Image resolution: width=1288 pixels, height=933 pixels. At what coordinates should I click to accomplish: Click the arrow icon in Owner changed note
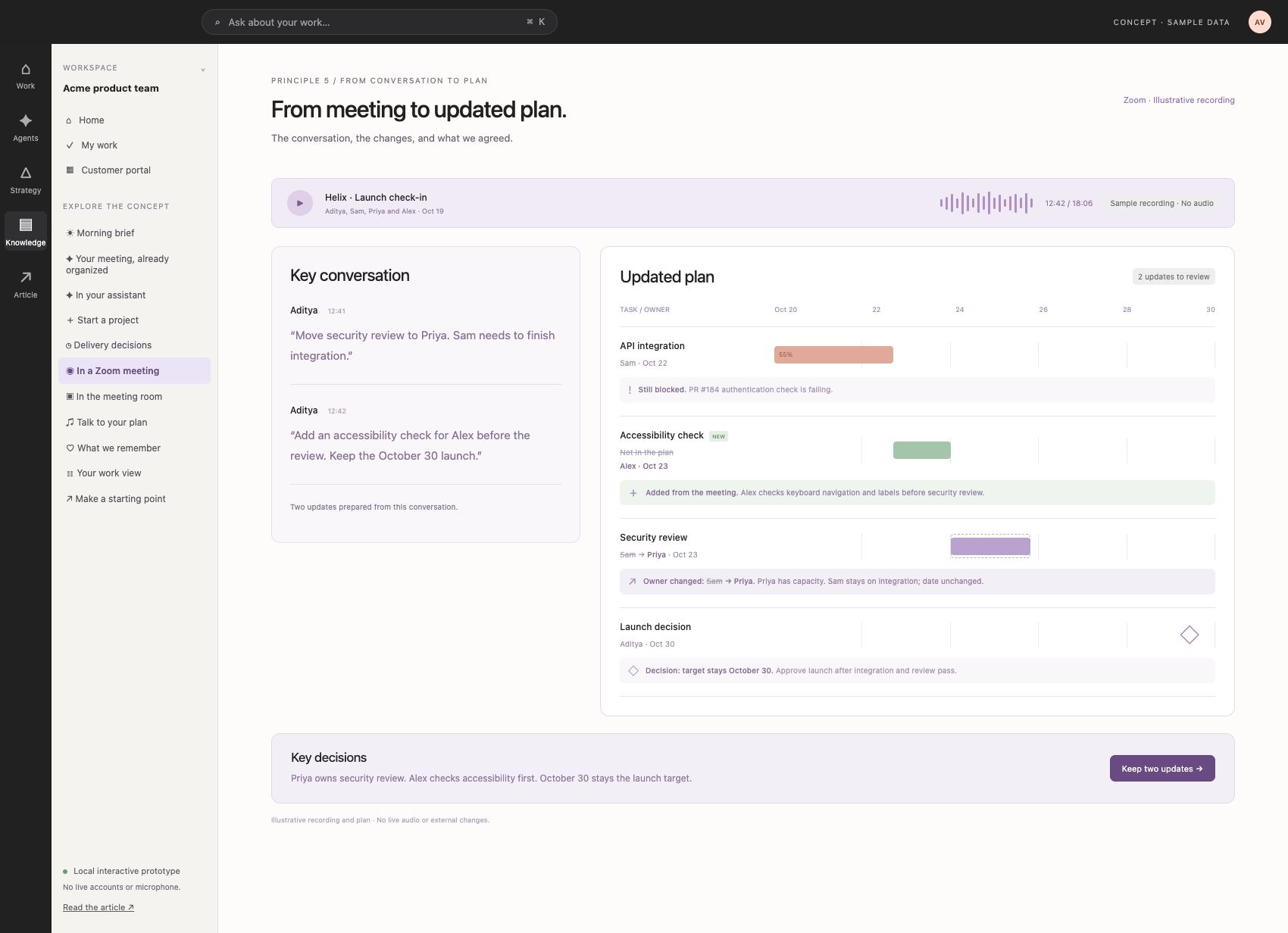[x=633, y=582]
